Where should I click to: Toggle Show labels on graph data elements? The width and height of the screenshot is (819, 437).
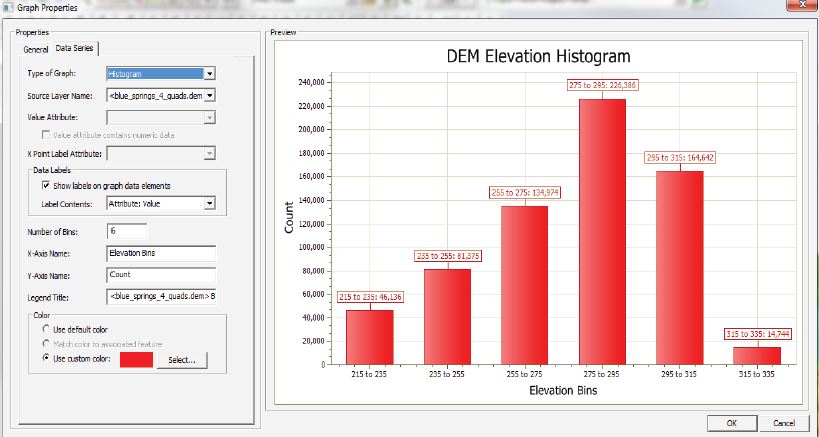46,186
